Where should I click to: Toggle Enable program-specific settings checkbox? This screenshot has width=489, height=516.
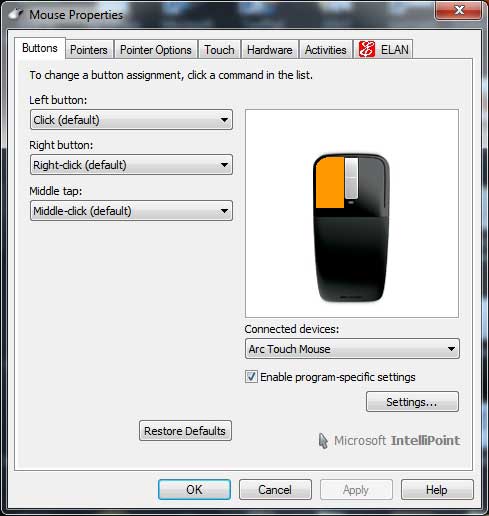(x=251, y=377)
